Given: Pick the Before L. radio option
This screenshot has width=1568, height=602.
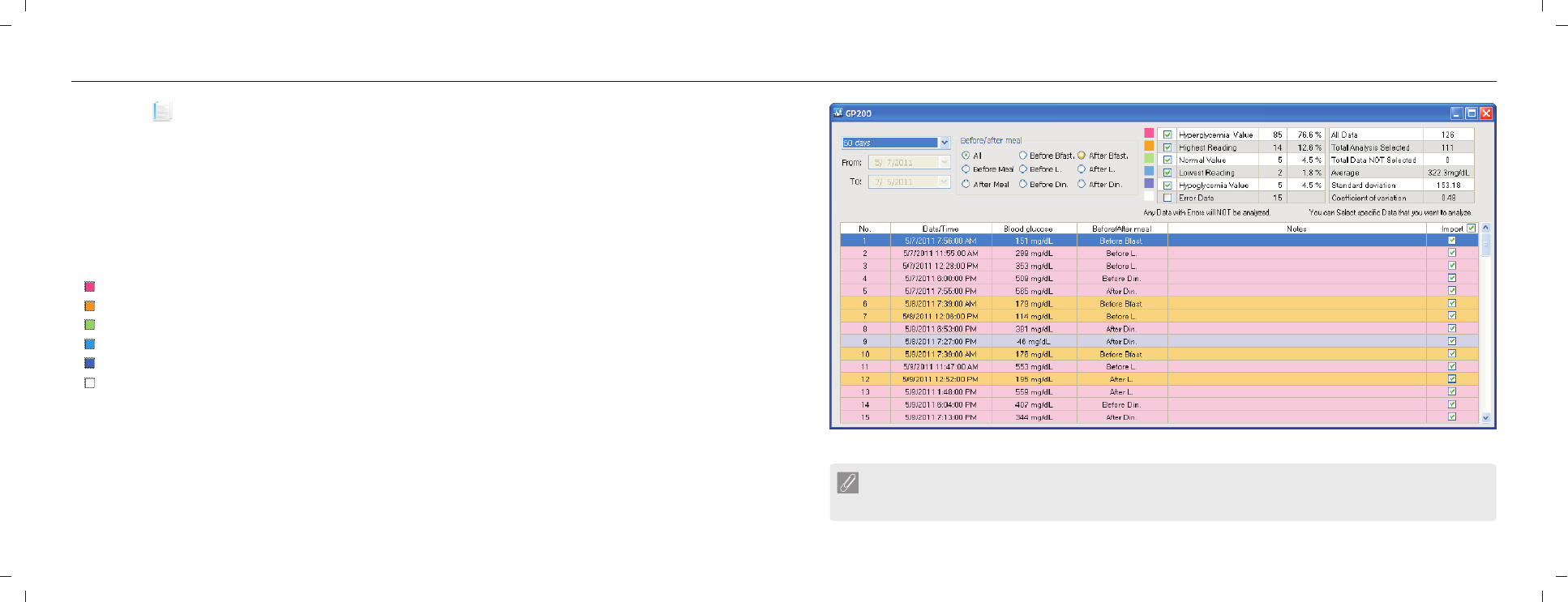Looking at the screenshot, I should coord(1023,169).
